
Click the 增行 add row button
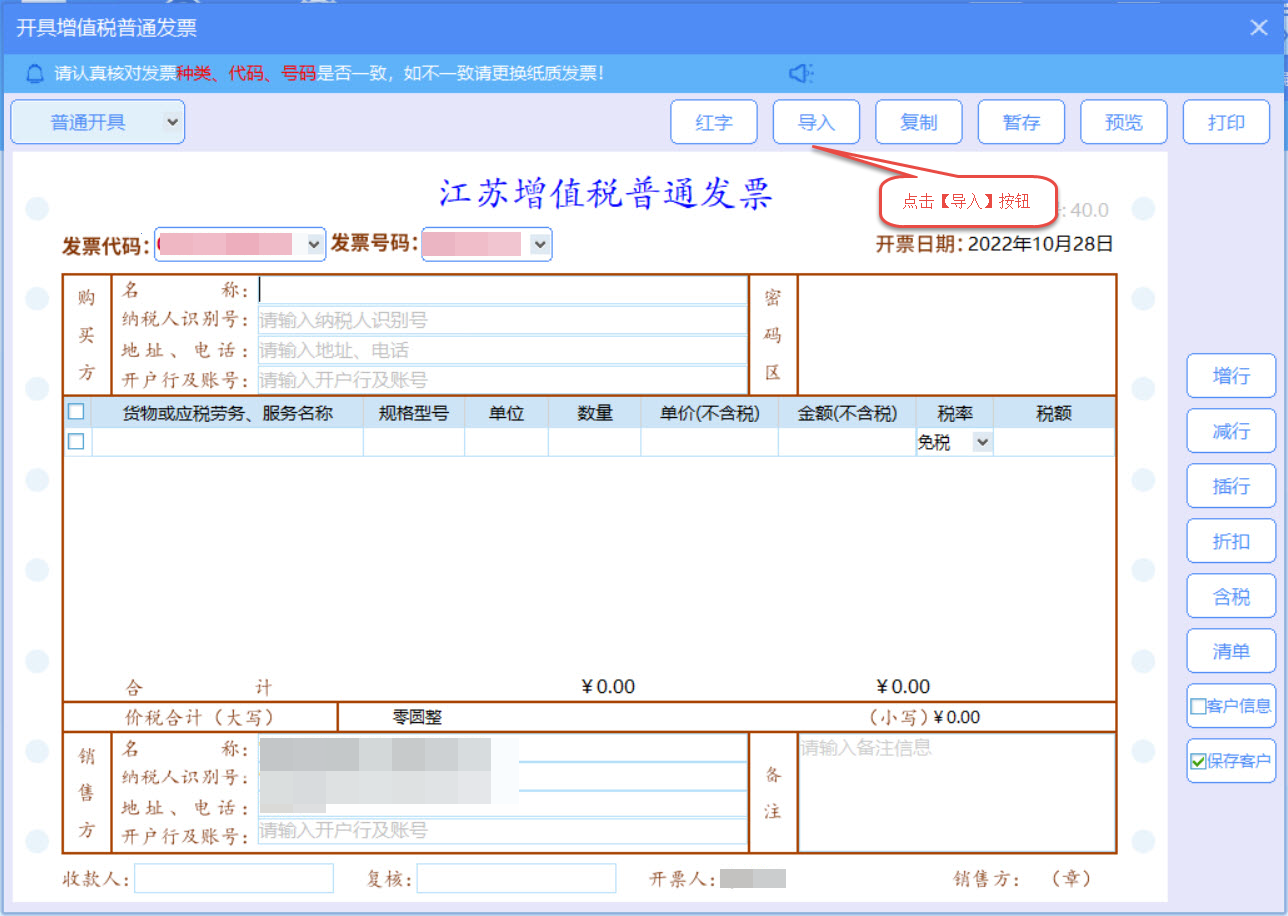[x=1231, y=376]
